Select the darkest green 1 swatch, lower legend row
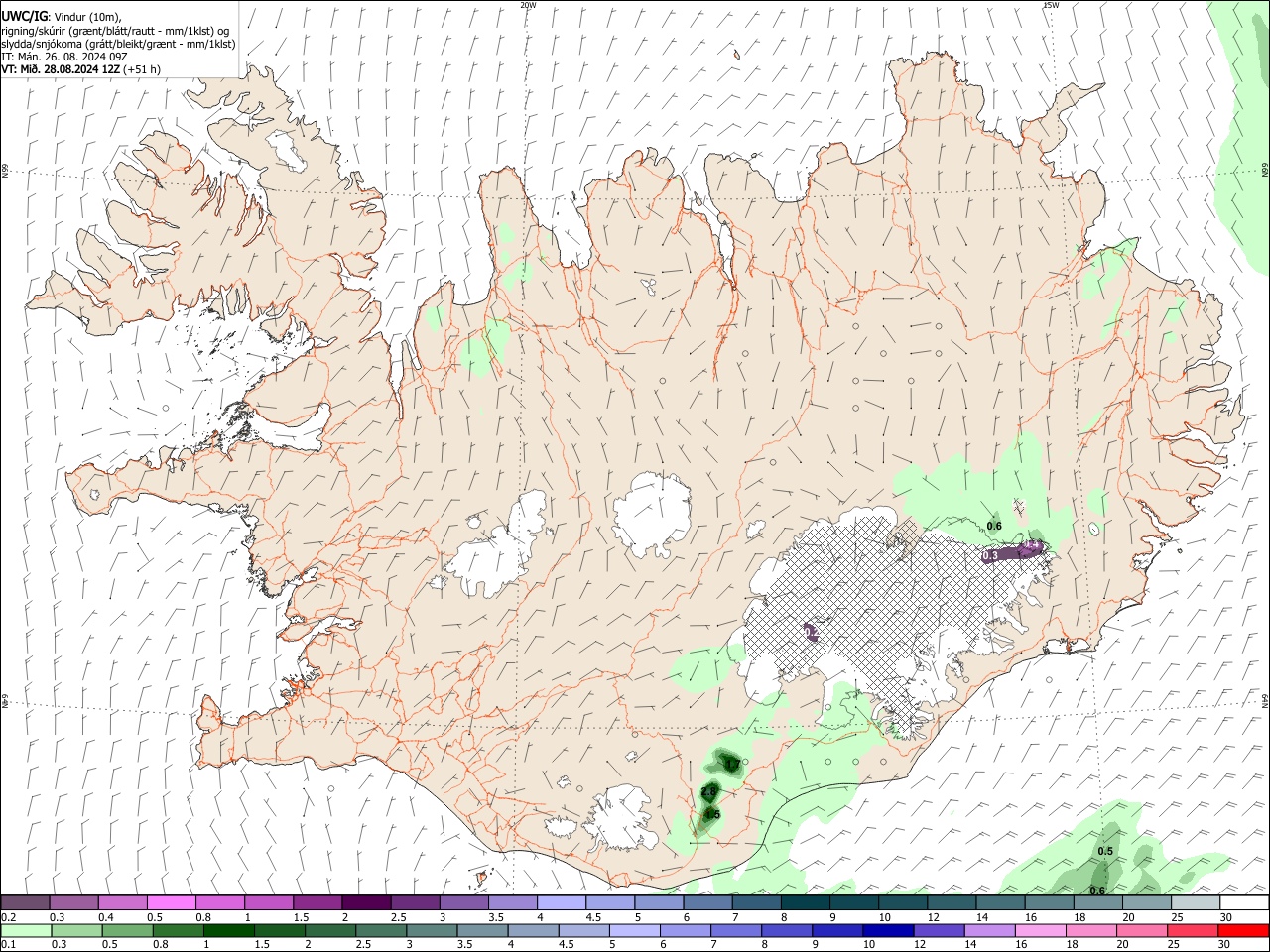The height and width of the screenshot is (952, 1270). pyautogui.click(x=228, y=930)
